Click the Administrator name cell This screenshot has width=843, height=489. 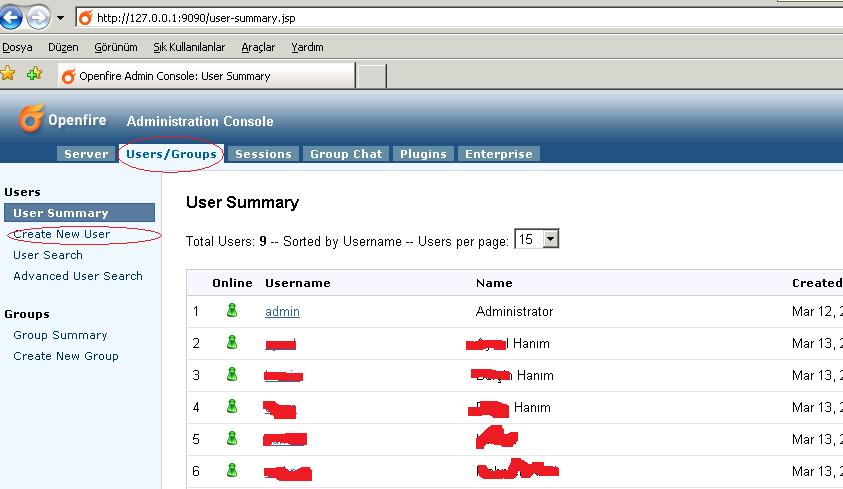pyautogui.click(x=515, y=312)
